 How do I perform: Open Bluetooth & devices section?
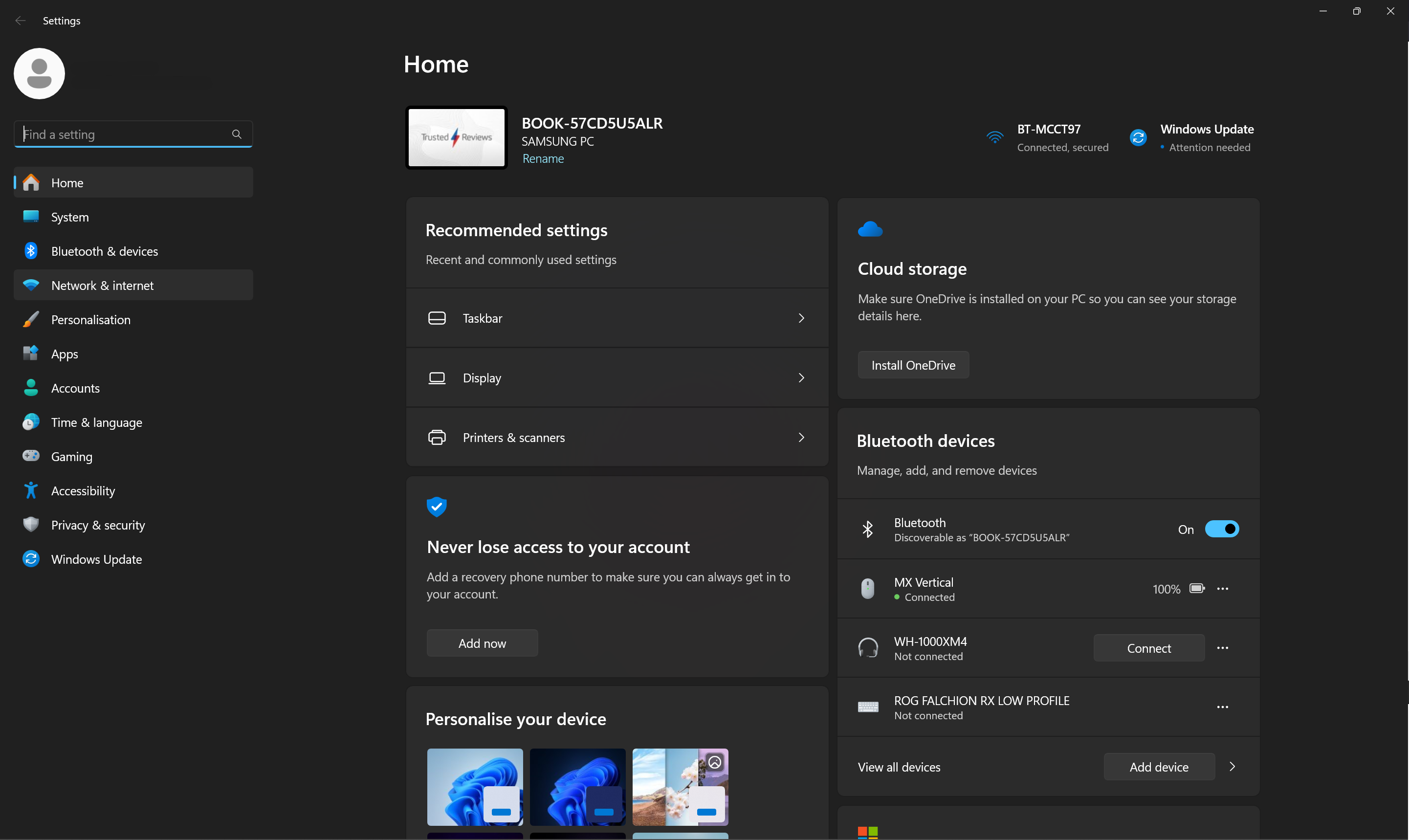pos(133,251)
